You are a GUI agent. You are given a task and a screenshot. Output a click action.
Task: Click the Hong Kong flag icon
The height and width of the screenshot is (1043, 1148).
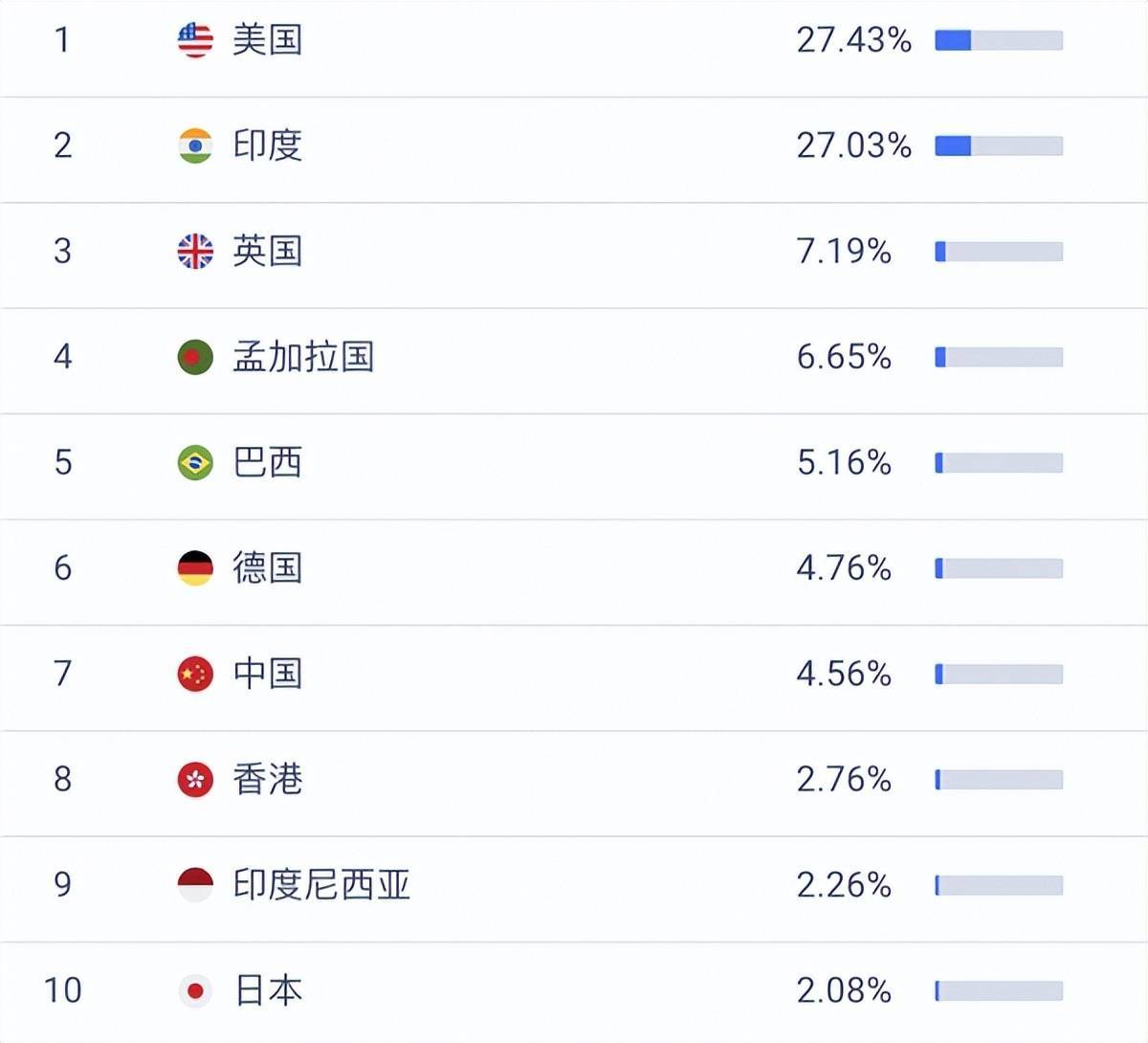[x=195, y=780]
